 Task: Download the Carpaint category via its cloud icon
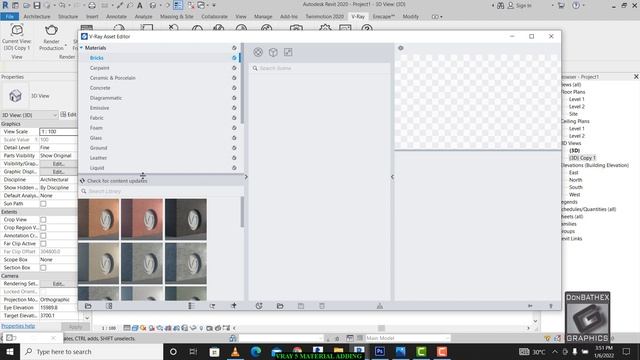tap(234, 68)
